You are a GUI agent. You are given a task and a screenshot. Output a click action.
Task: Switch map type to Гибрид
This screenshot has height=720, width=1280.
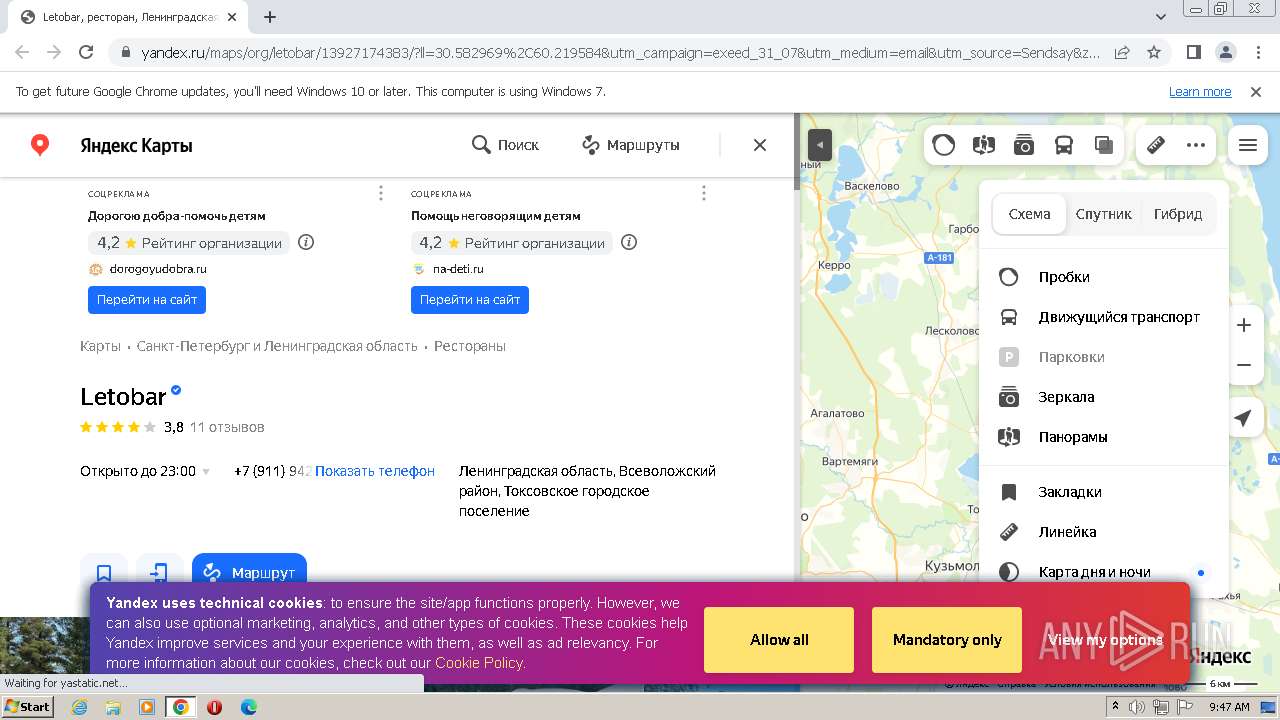tap(1178, 214)
